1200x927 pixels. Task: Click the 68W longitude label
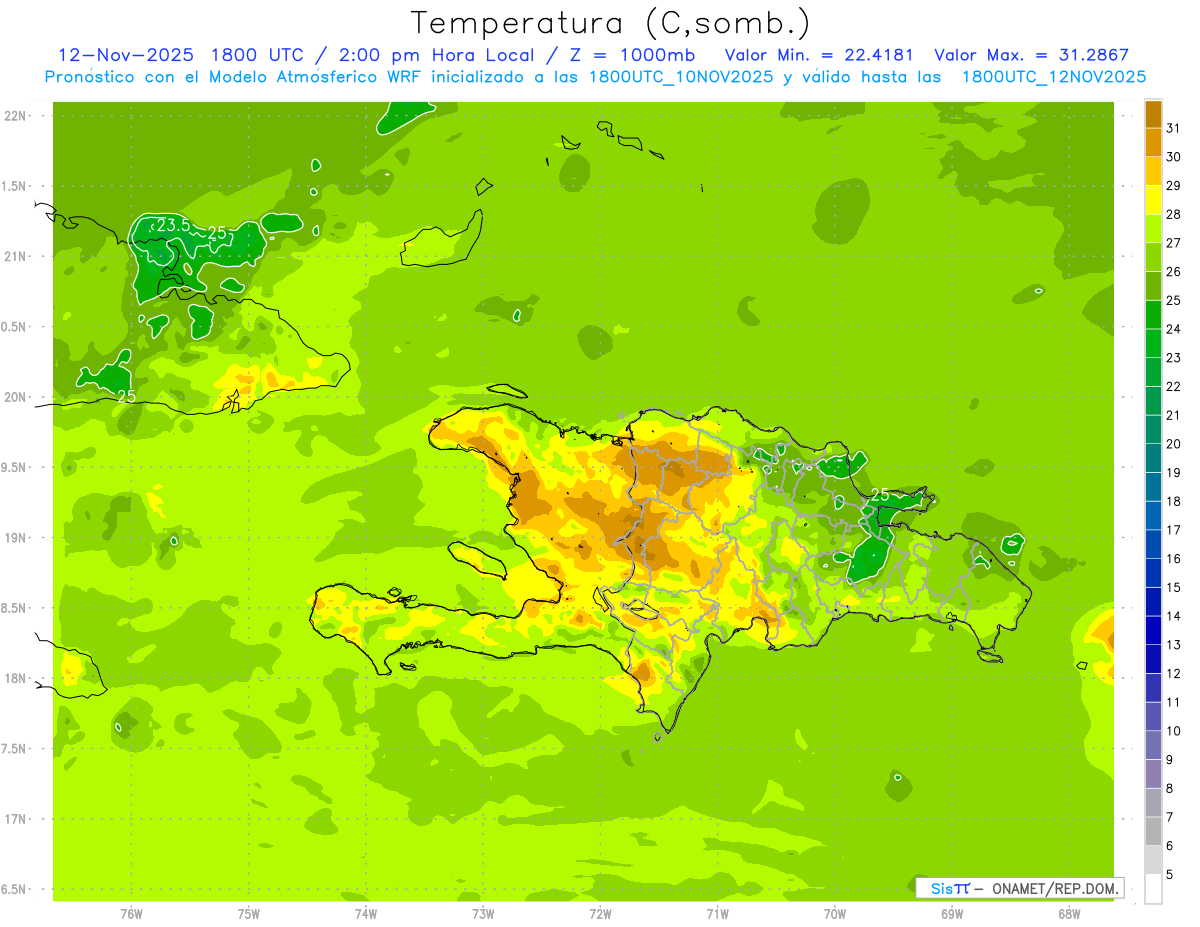click(1068, 914)
